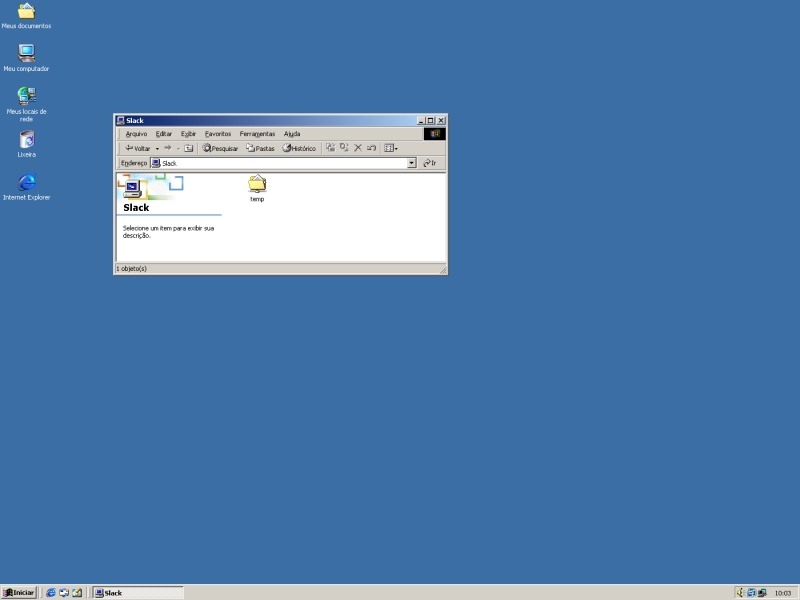800x600 pixels.
Task: Expand the Voltar history dropdown arrow
Action: coord(157,148)
